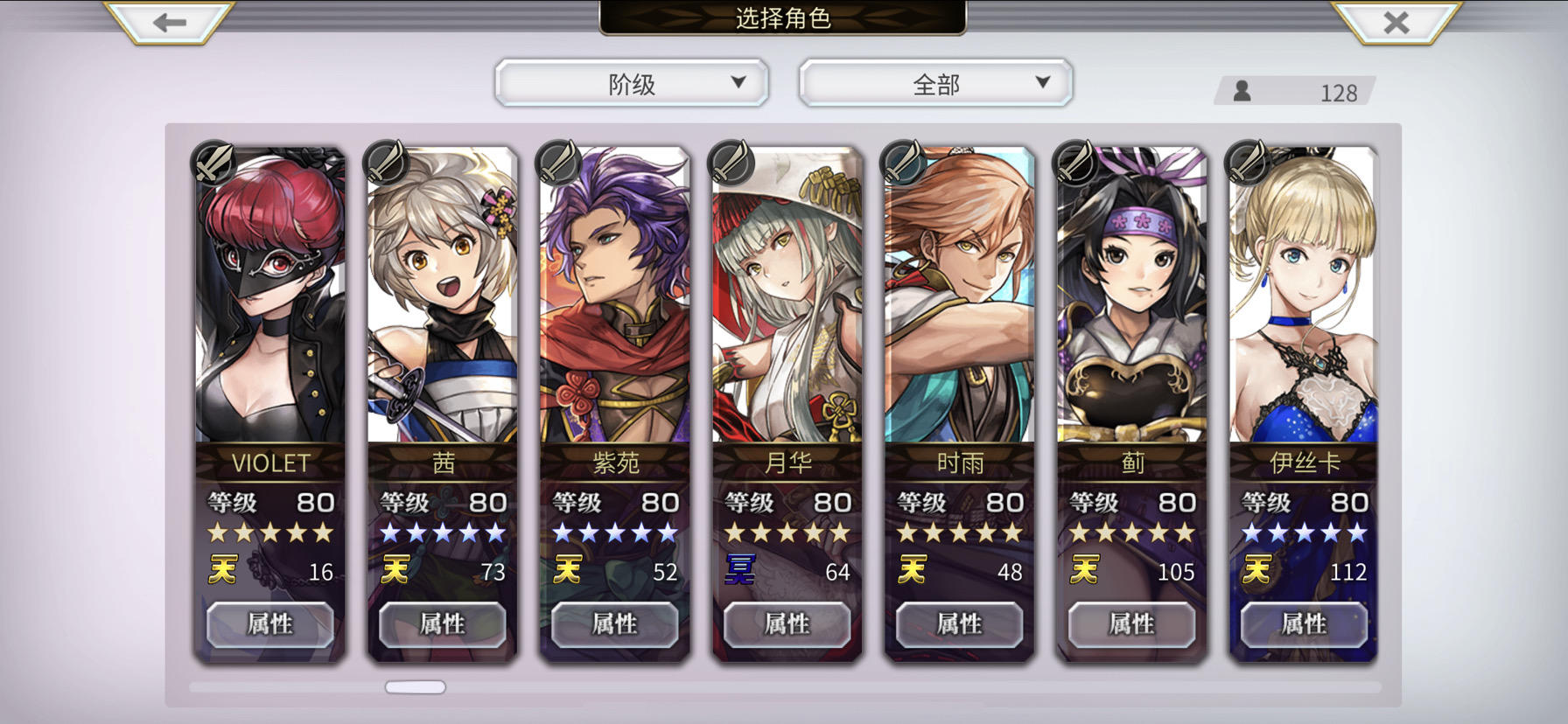Viewport: 1568px width, 724px height.
Task: Select the 蓟 character portrait
Action: pyautogui.click(x=1131, y=296)
